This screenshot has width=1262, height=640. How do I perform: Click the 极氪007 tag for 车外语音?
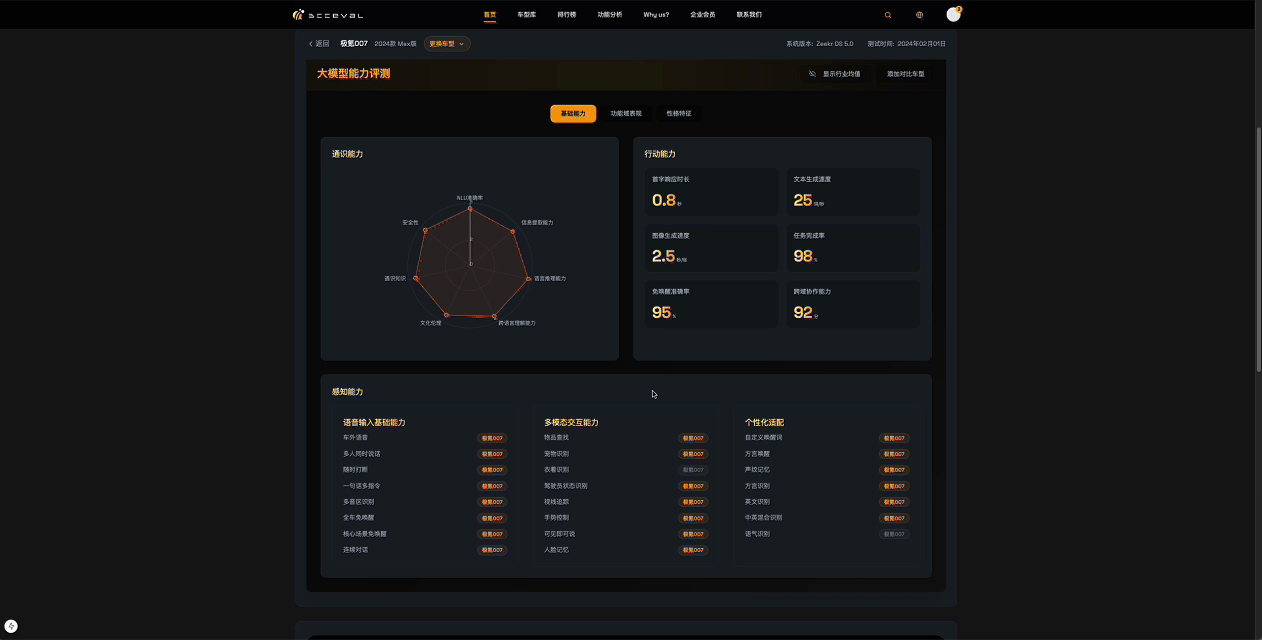pos(492,438)
